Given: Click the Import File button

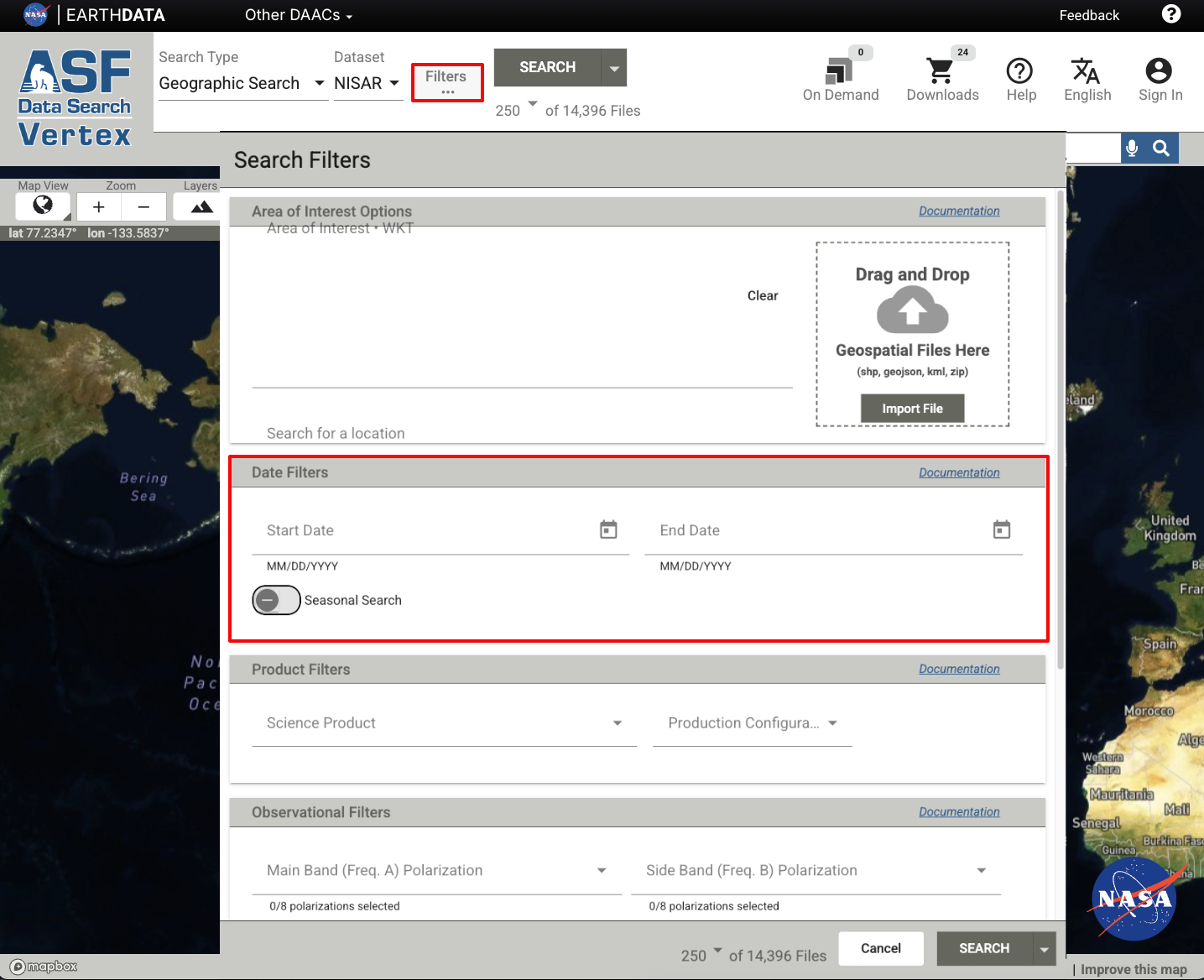Looking at the screenshot, I should (912, 408).
